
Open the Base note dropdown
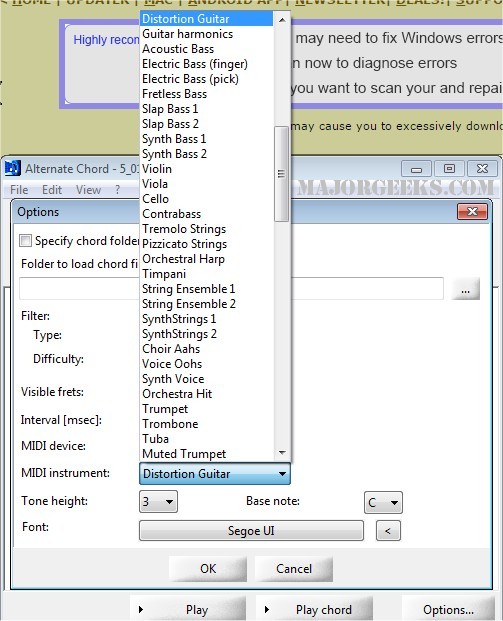tap(383, 502)
